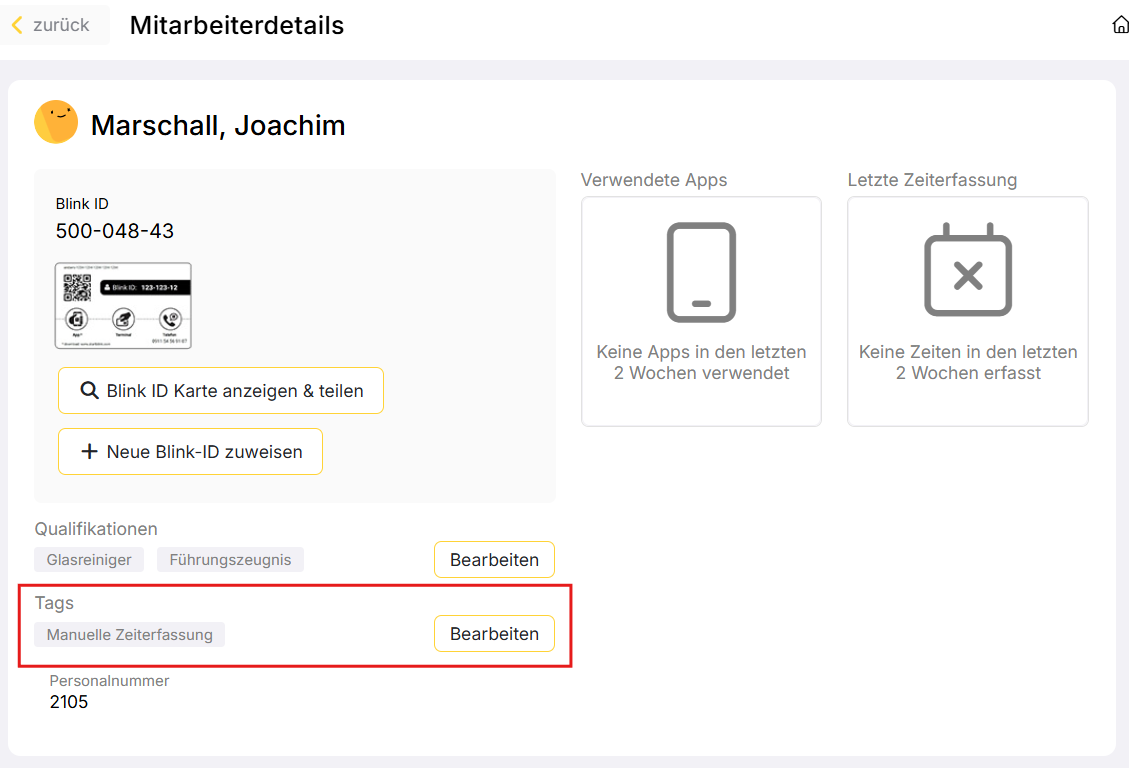Screen dimensions: 1129x768
Task: Click the smartphone icon under Verwendete Apps
Action: click(x=701, y=272)
